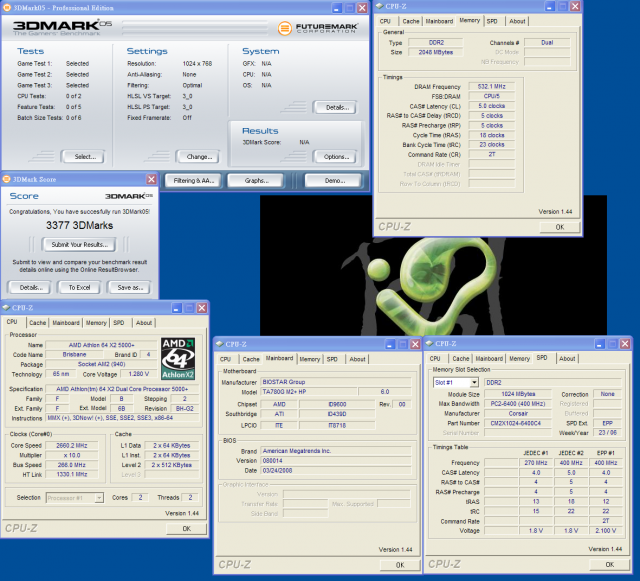Click the EPP #1 Voltage 2.100 V cell

click(x=606, y=531)
